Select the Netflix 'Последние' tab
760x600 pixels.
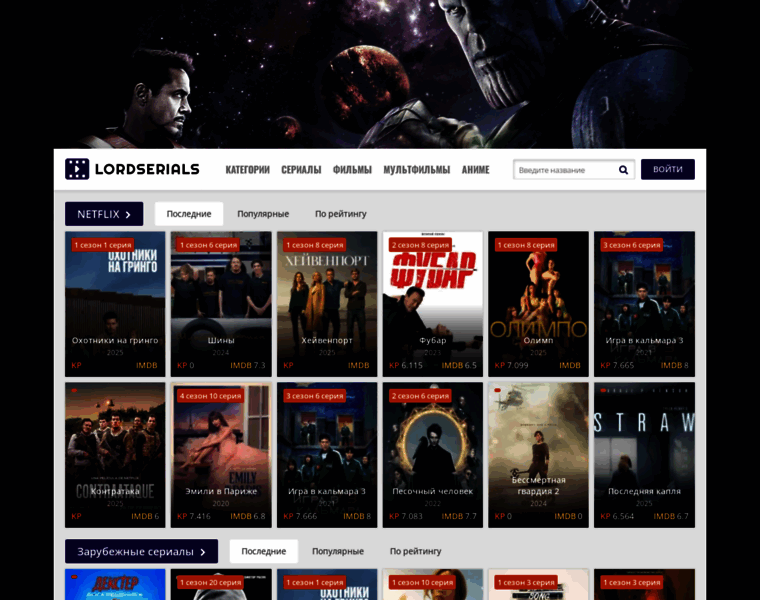(189, 214)
